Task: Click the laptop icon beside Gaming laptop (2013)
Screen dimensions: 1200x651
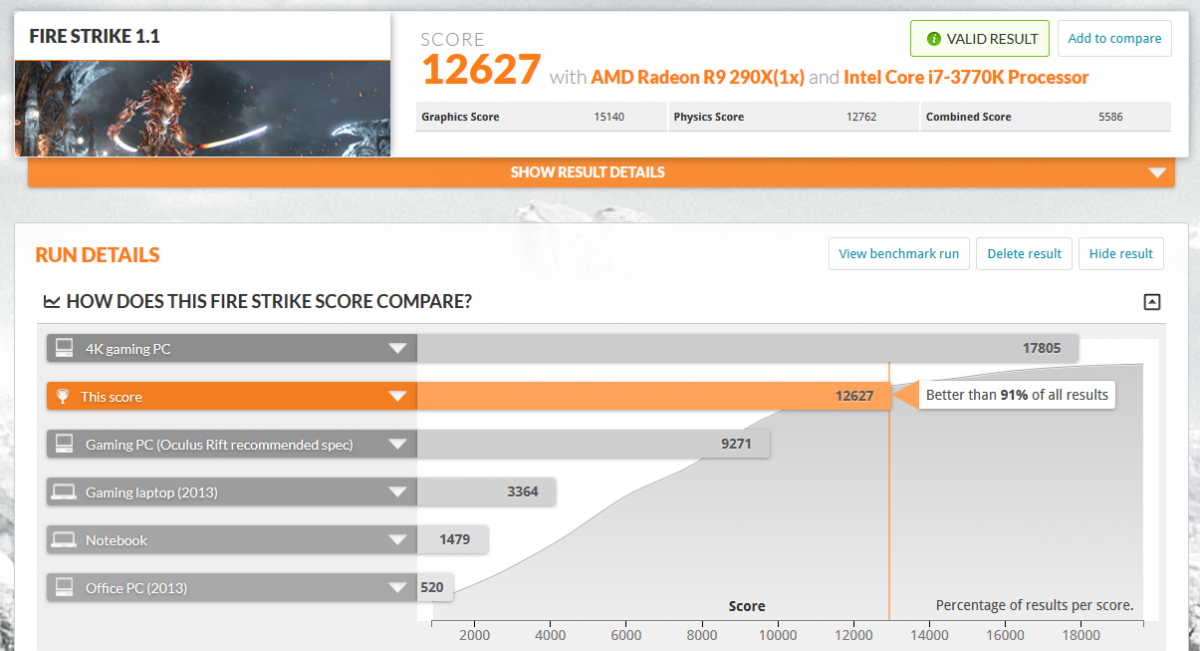Action: pyautogui.click(x=64, y=492)
